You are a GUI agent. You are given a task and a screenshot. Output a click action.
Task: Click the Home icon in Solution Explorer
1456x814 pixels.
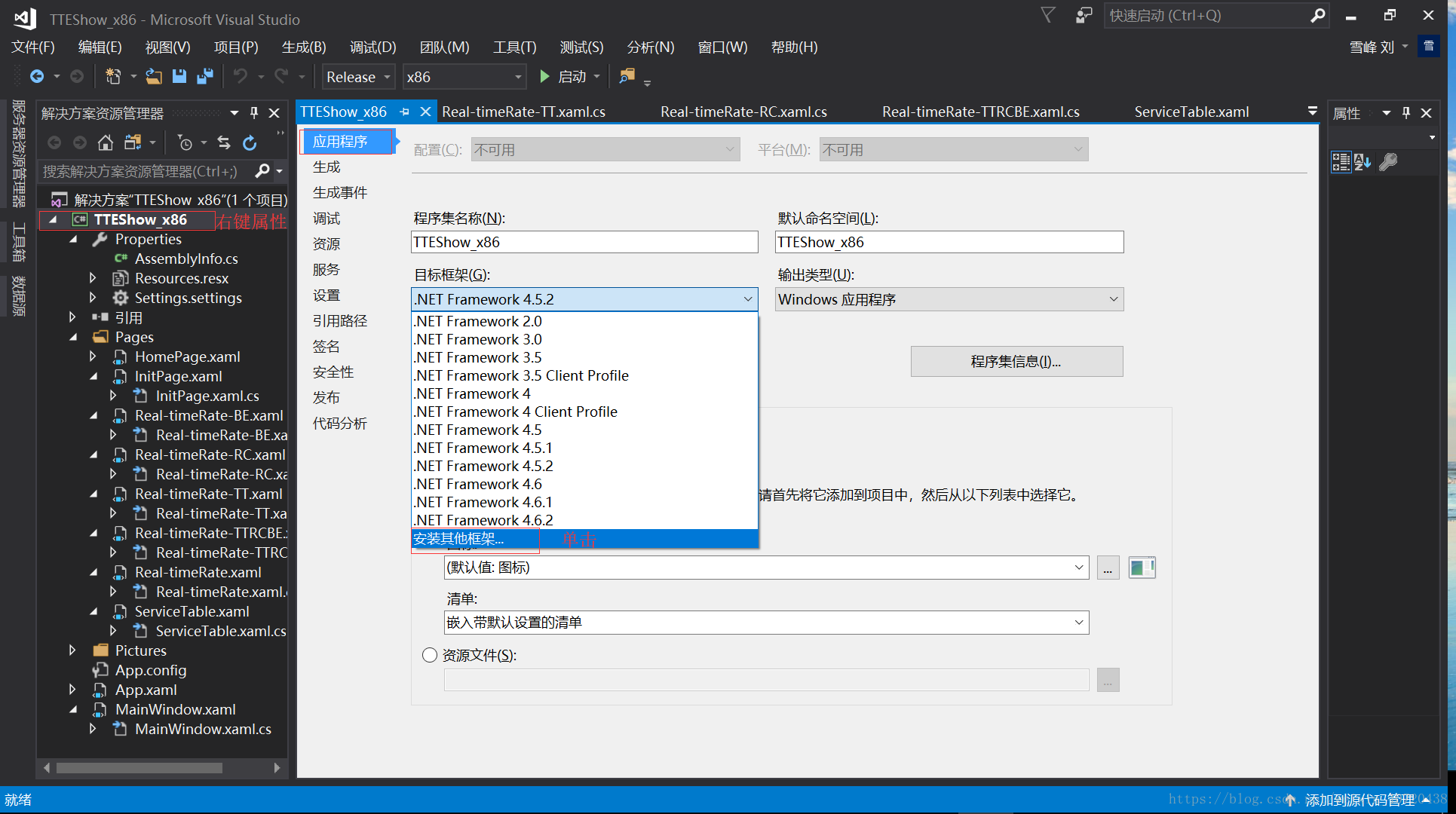point(106,142)
